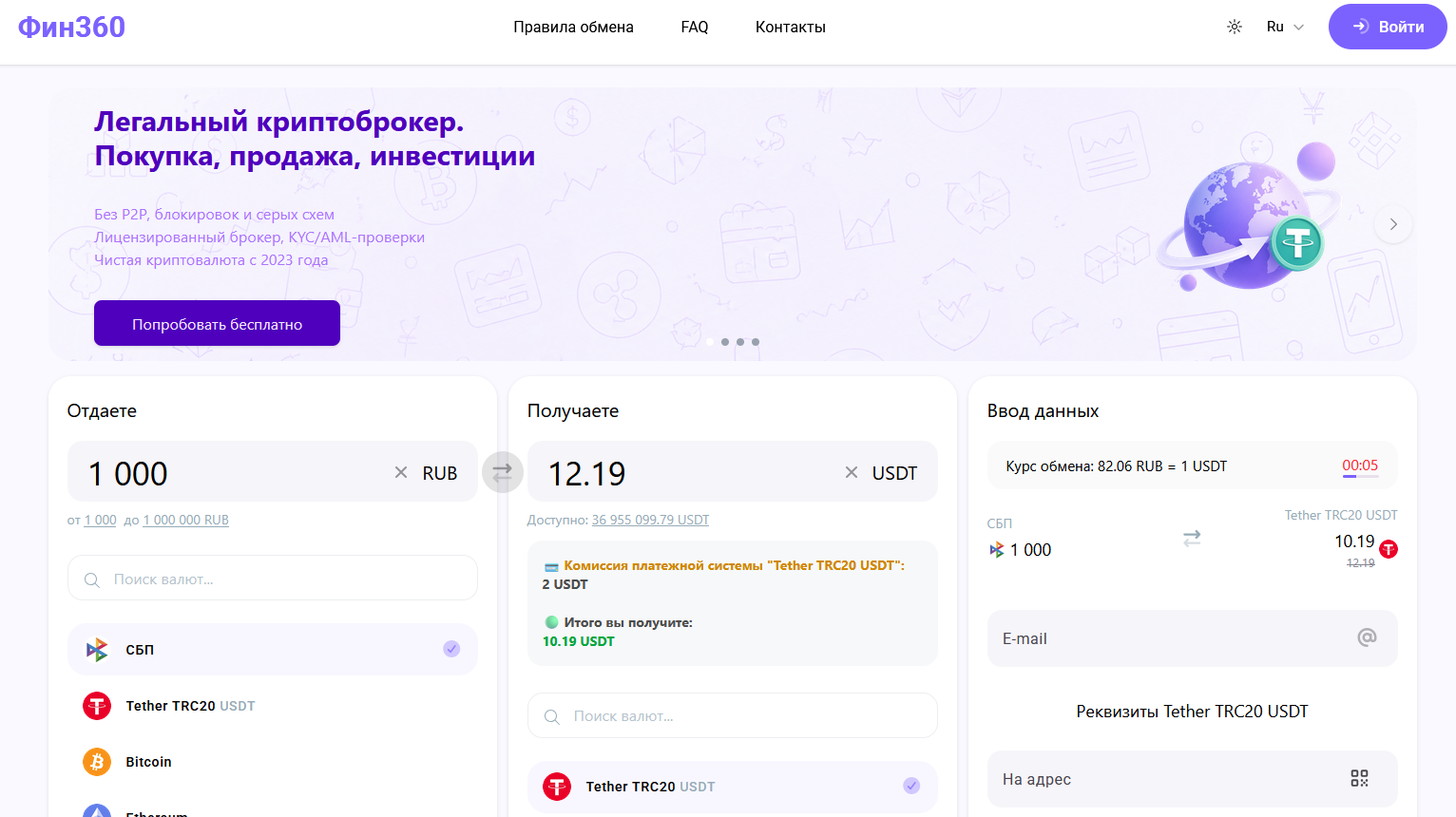The height and width of the screenshot is (817, 1456).
Task: Select Bitcoin in the give list
Action: click(273, 762)
